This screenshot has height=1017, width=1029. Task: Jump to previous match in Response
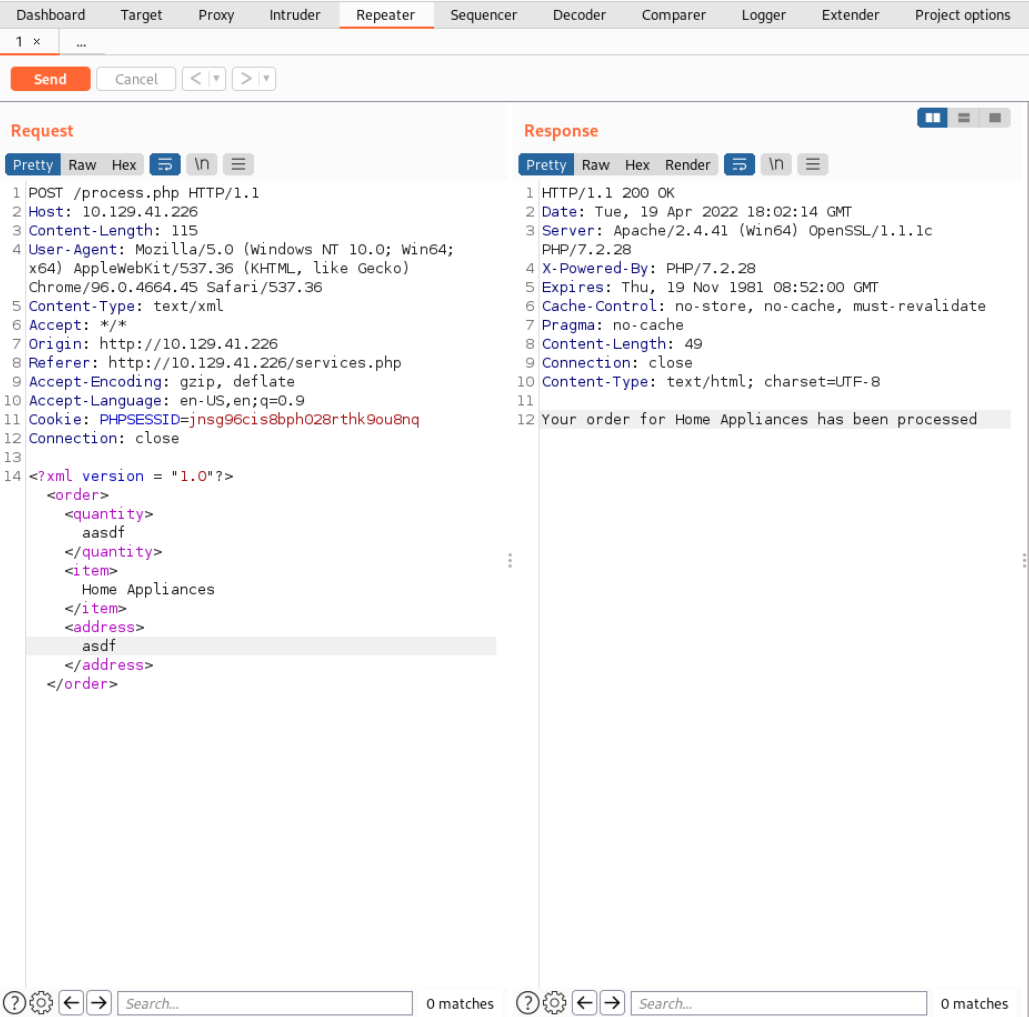[x=585, y=1003]
